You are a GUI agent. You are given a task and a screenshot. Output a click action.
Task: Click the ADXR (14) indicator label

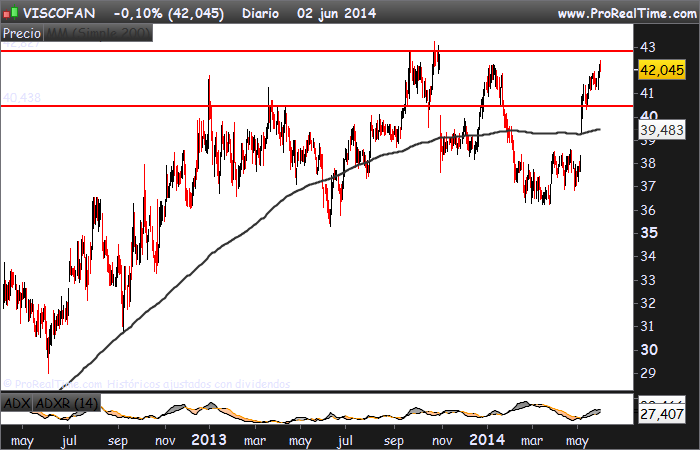click(67, 403)
